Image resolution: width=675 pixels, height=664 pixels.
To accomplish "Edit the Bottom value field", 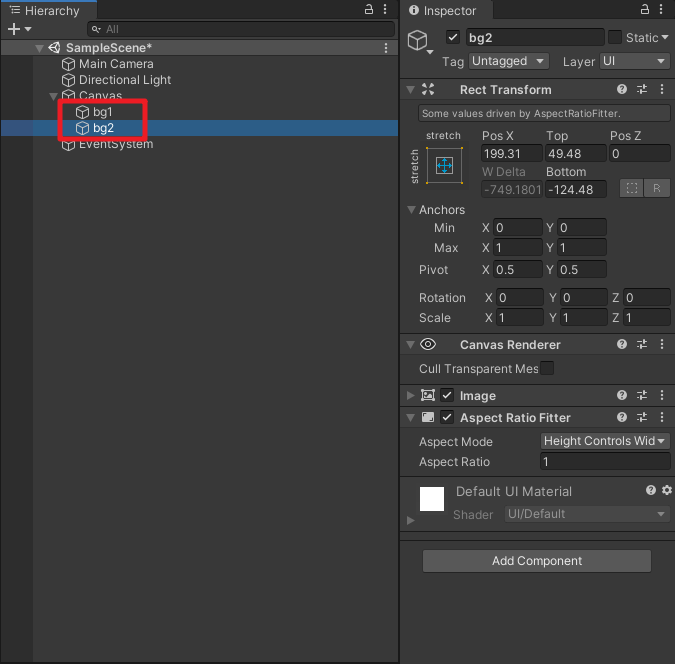I will (576, 189).
